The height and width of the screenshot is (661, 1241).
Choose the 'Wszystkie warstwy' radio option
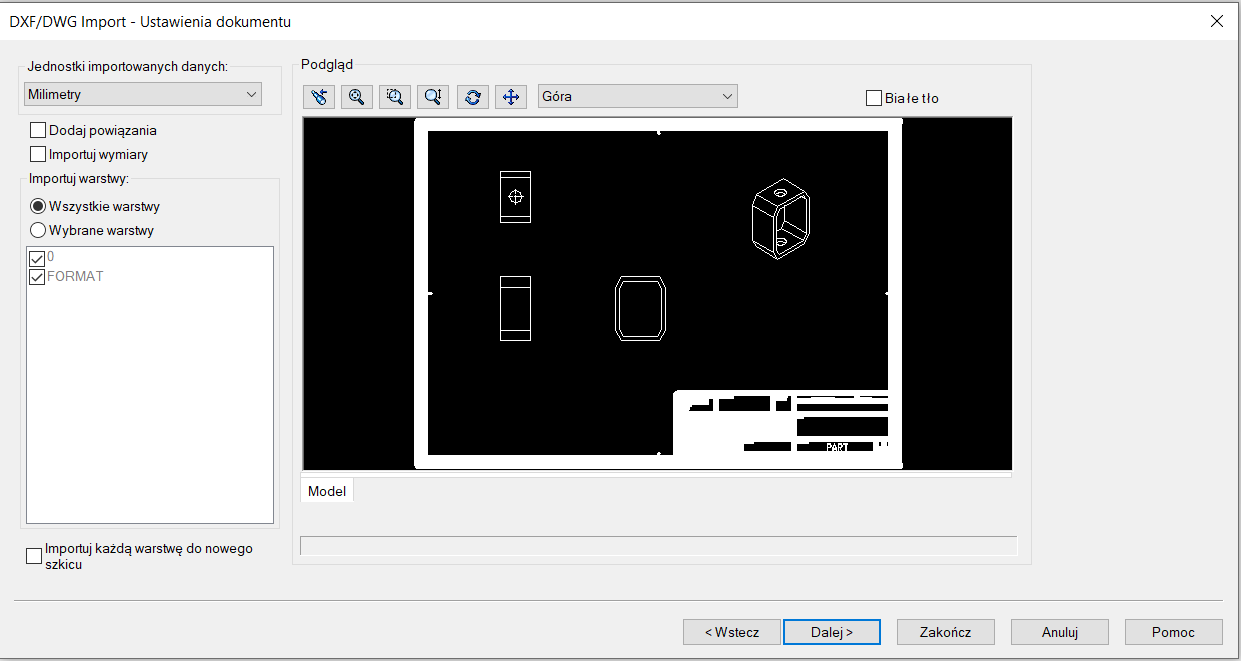tap(39, 206)
